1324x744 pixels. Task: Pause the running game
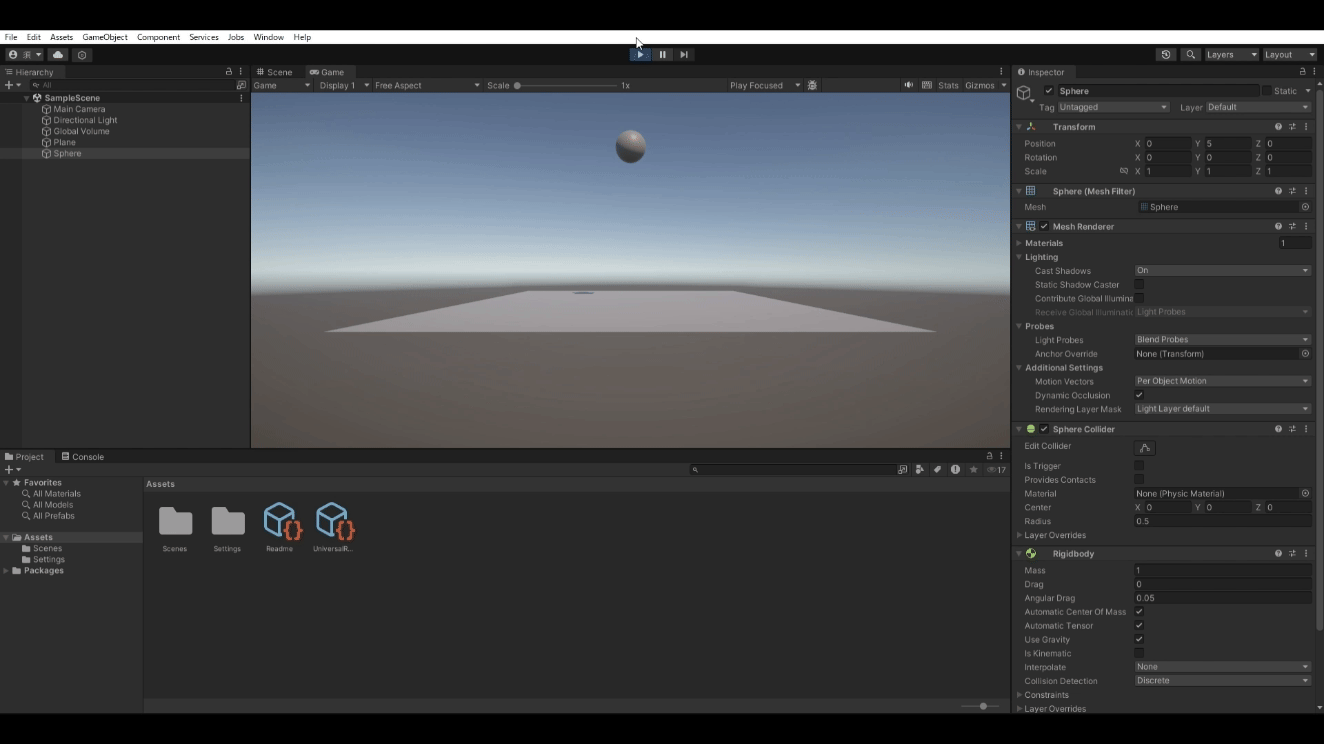[662, 54]
